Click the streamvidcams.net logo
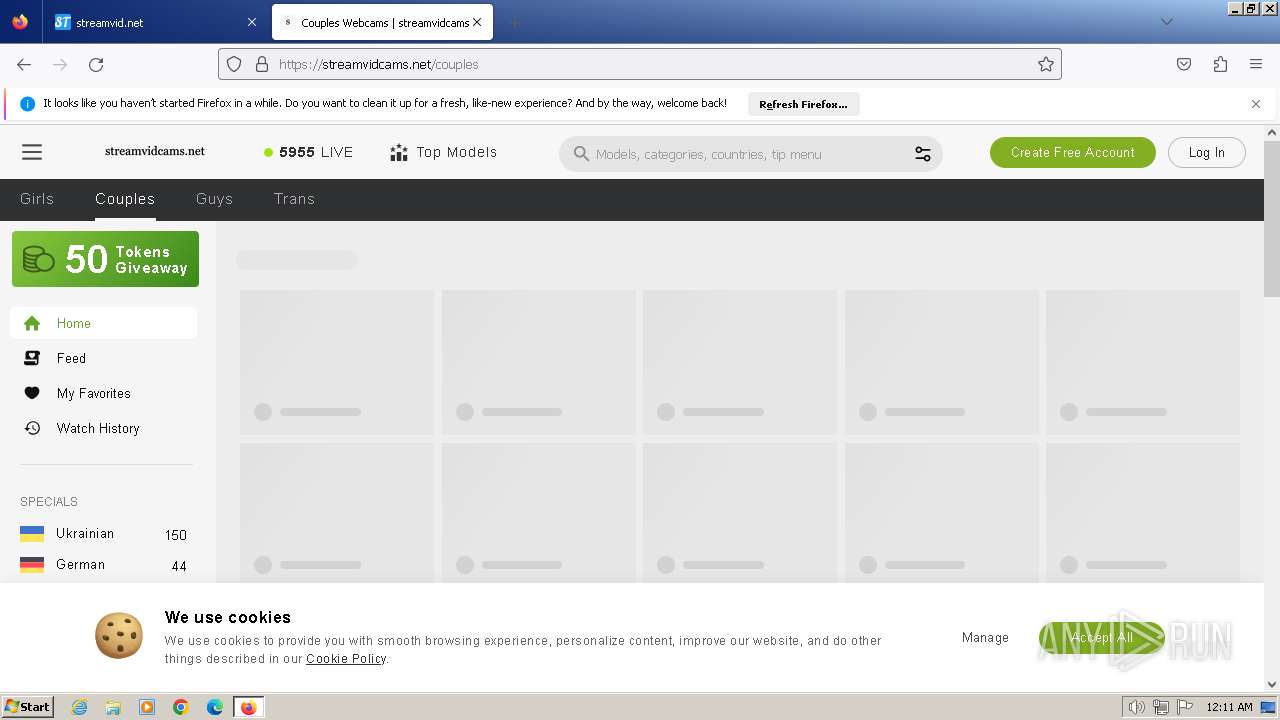Image resolution: width=1280 pixels, height=720 pixels. click(155, 151)
